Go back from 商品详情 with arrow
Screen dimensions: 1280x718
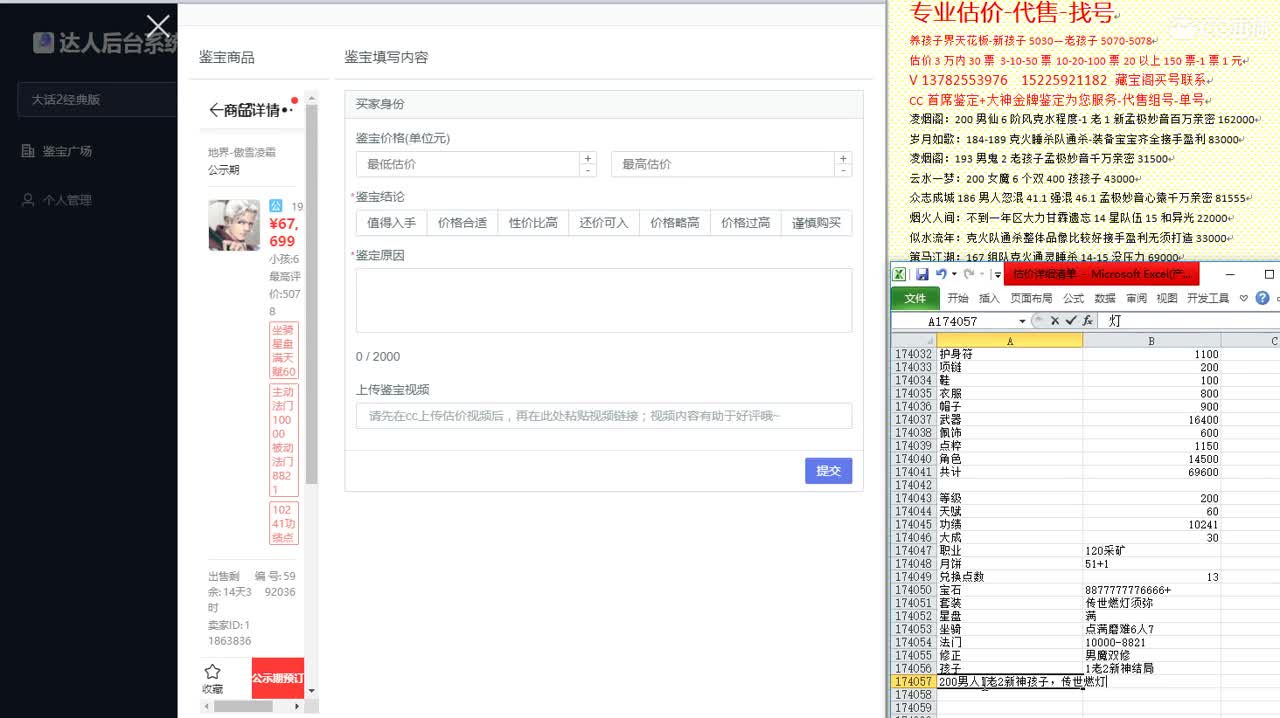pyautogui.click(x=215, y=110)
